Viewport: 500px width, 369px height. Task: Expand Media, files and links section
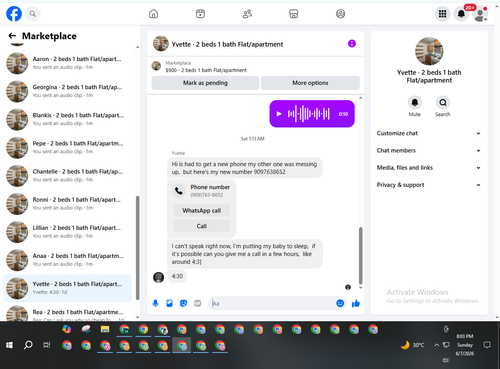click(x=429, y=168)
